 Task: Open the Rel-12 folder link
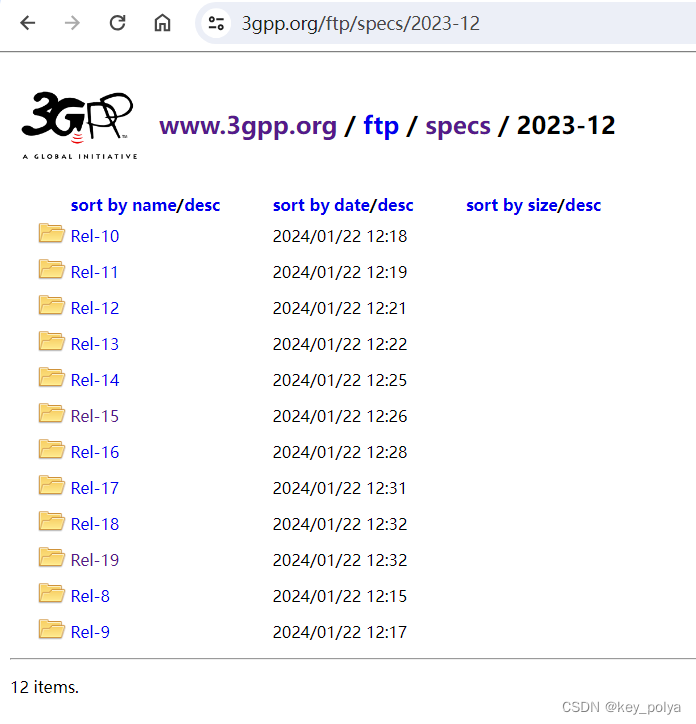(95, 308)
